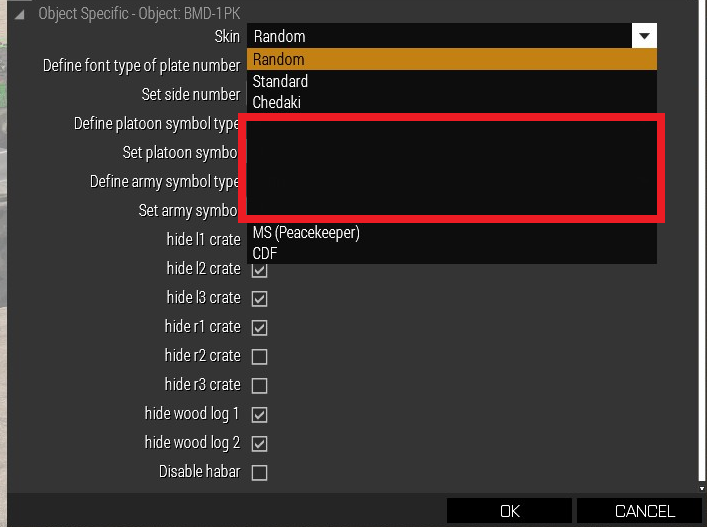Click the hide l1 crate label
Screen dimensions: 707x527
pyautogui.click(x=203, y=239)
